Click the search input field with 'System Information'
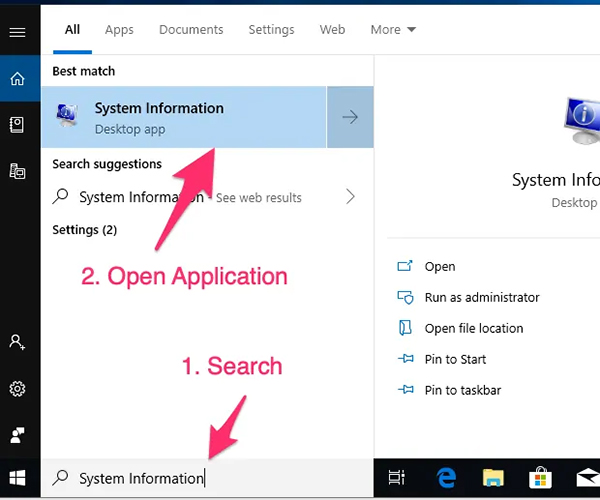Screen dimensions: 600x500 click(207, 478)
